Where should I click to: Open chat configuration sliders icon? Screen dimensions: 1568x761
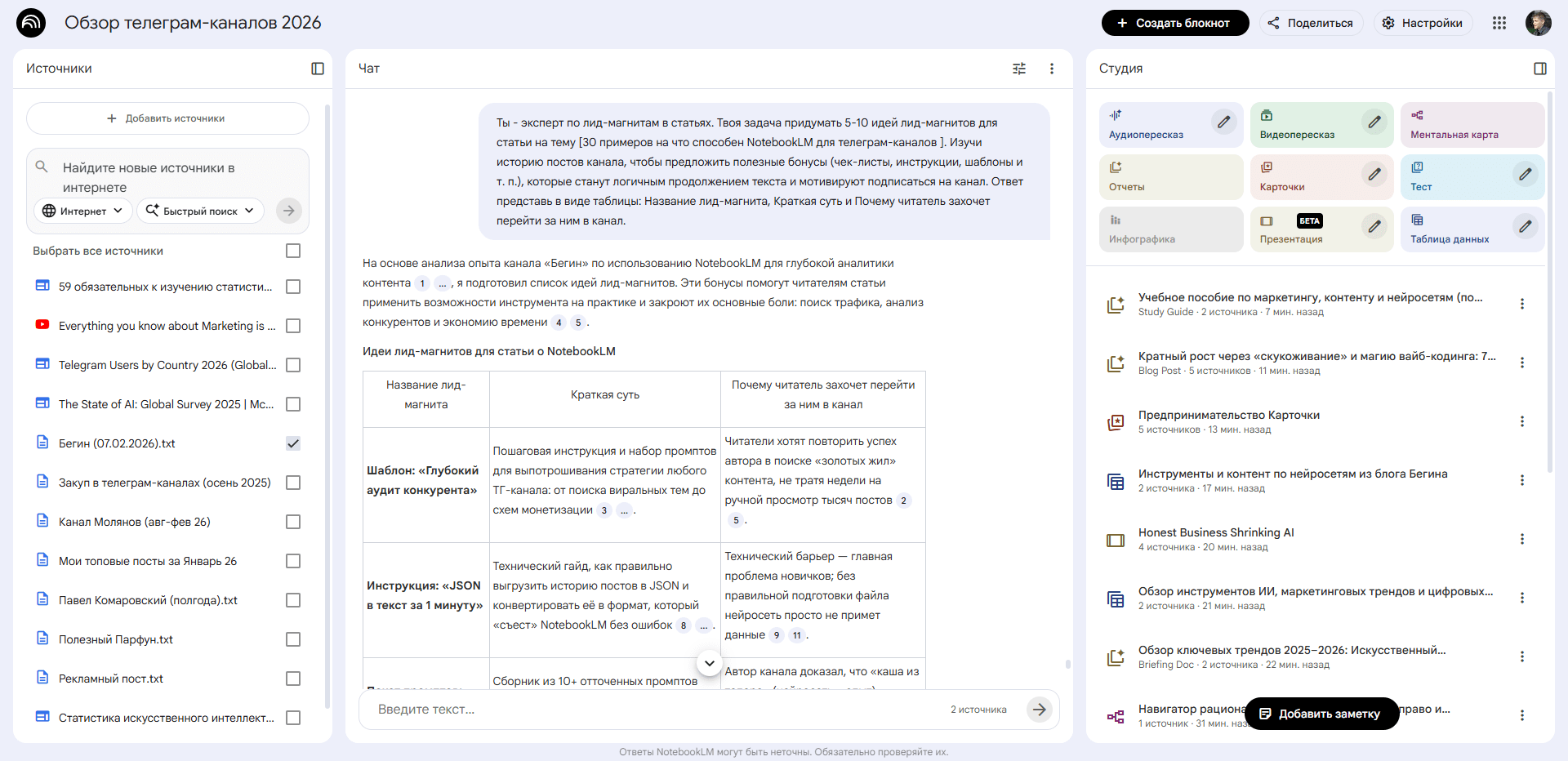[x=1019, y=69]
